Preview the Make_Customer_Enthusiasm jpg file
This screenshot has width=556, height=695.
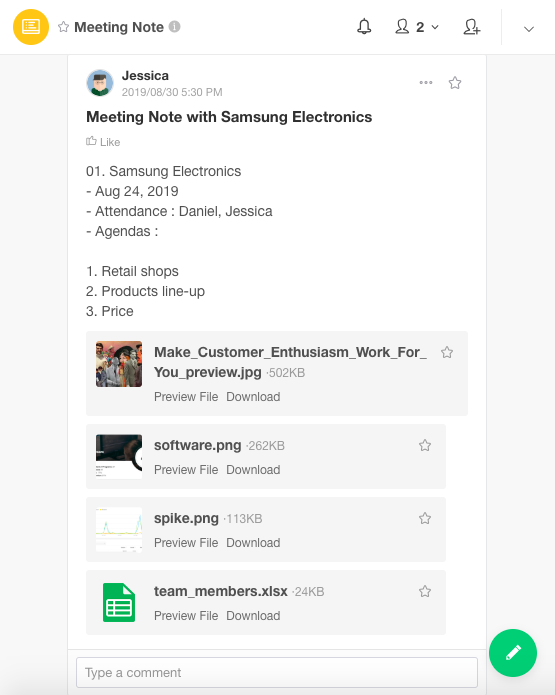point(186,396)
